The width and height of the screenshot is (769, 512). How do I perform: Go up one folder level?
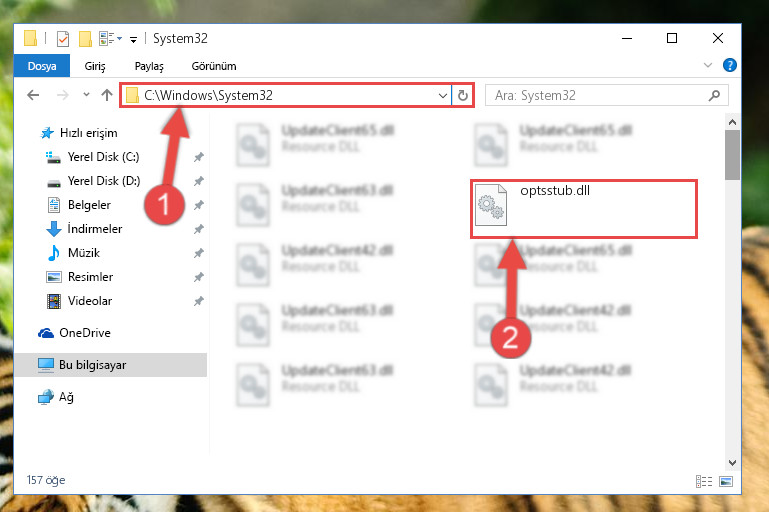(x=107, y=95)
